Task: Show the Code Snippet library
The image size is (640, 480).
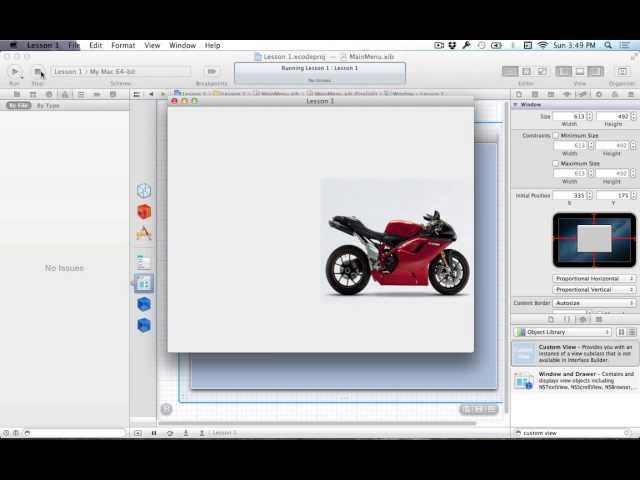Action: point(567,319)
